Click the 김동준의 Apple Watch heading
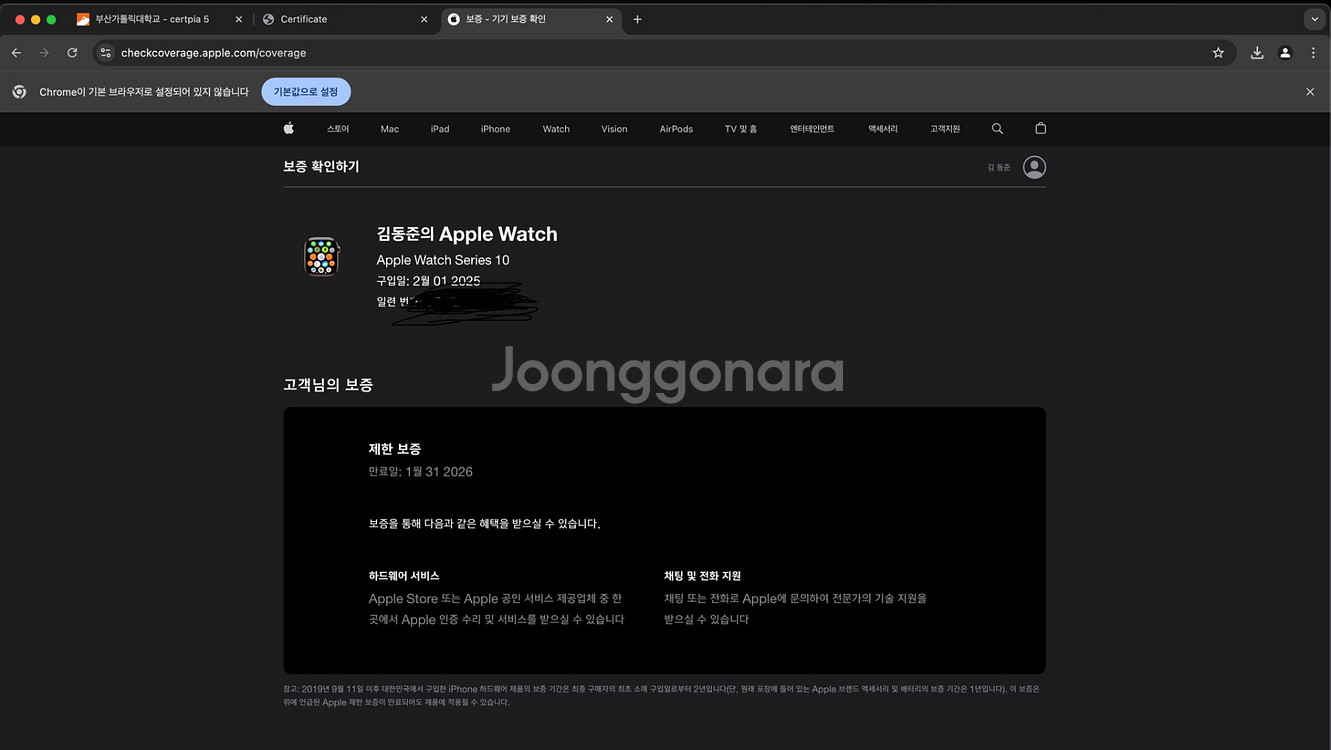1331x750 pixels. [x=467, y=234]
